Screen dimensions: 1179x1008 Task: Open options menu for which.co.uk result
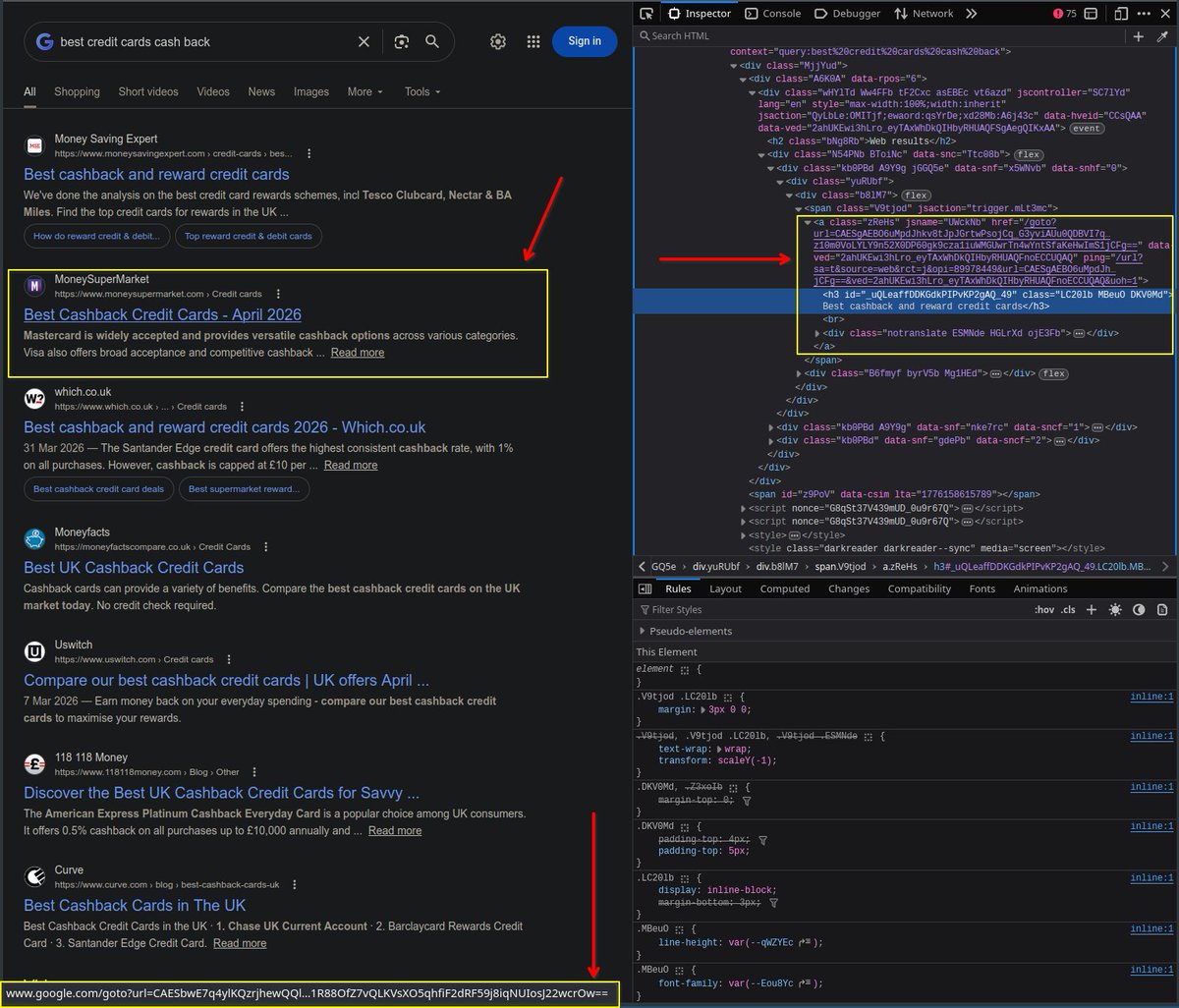[x=243, y=407]
